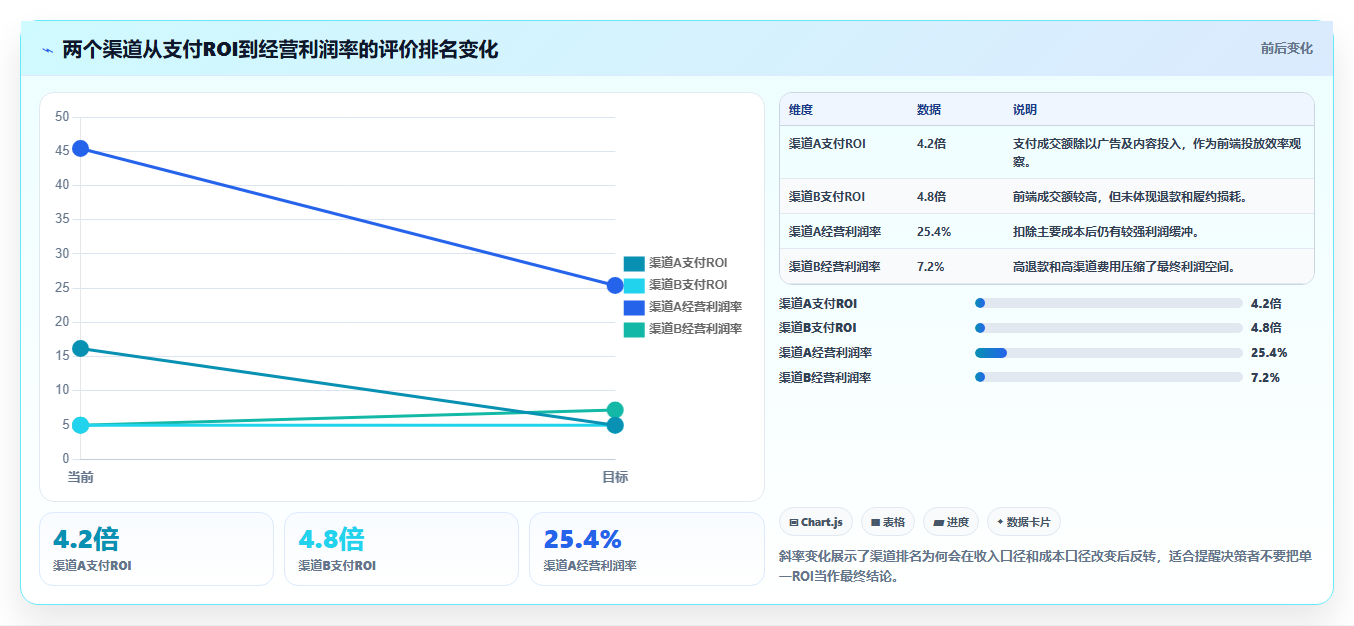Click the 说明 column header

point(1025,110)
